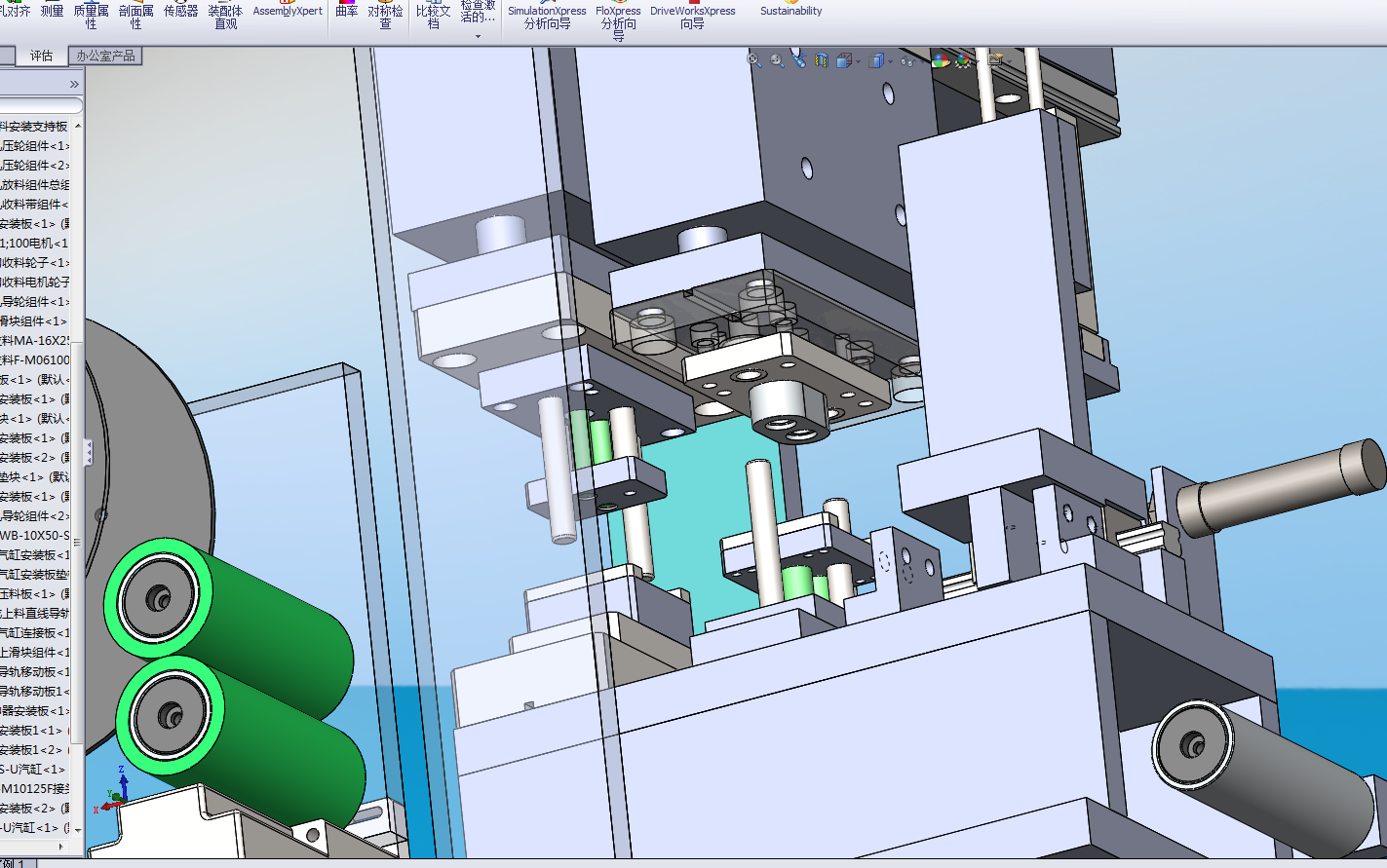Open the AssemblyXpert tool
Viewport: 1387px width, 868px height.
point(288,10)
